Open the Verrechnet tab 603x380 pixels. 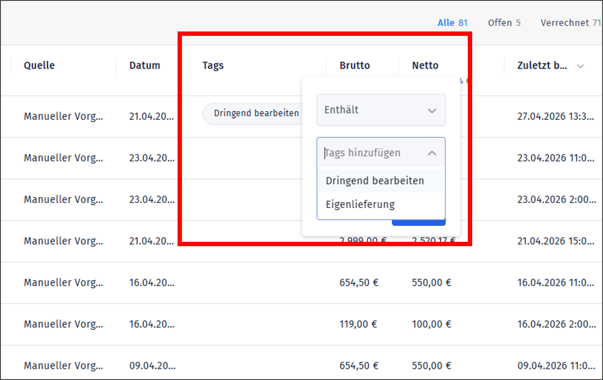pyautogui.click(x=570, y=23)
